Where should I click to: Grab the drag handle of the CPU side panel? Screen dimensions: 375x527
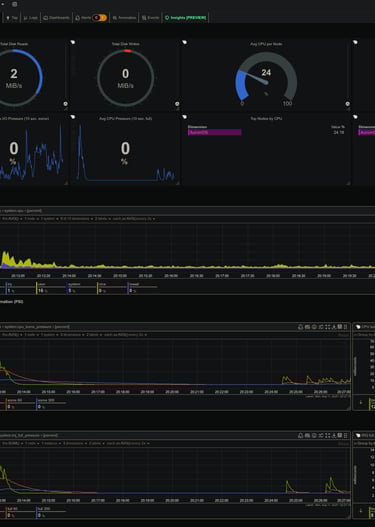point(358,327)
